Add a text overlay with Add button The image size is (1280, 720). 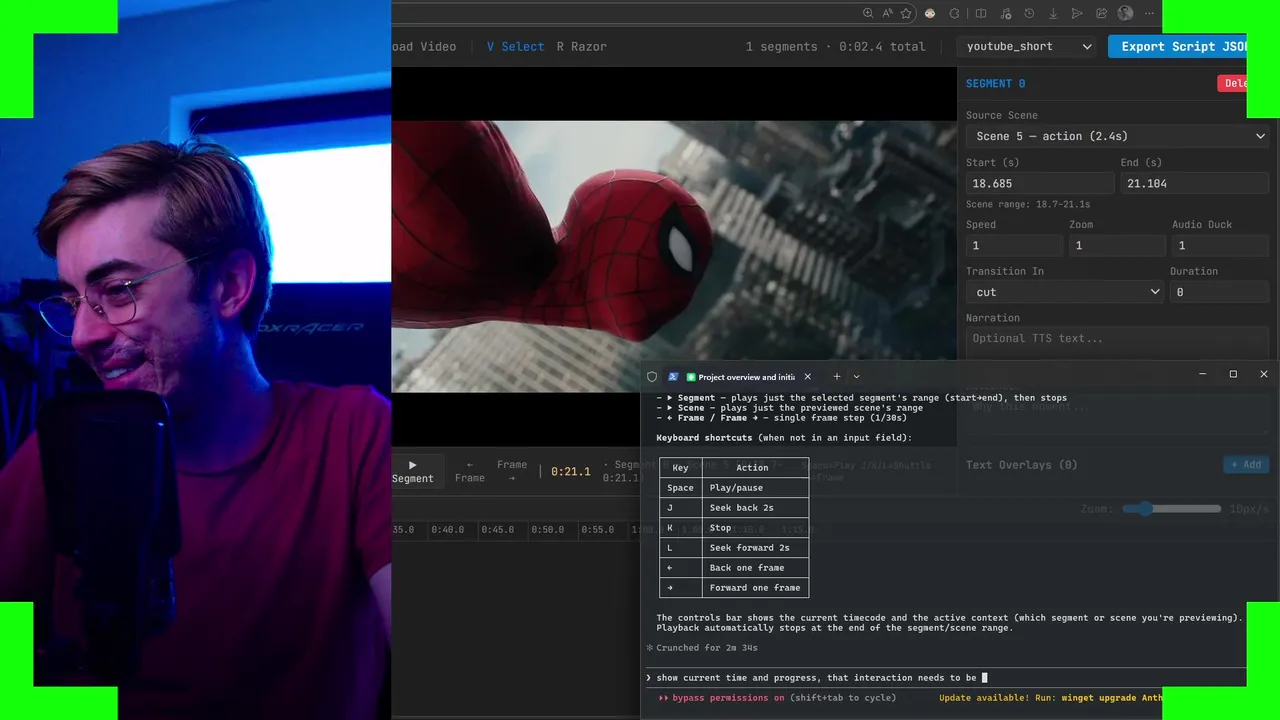click(1246, 465)
